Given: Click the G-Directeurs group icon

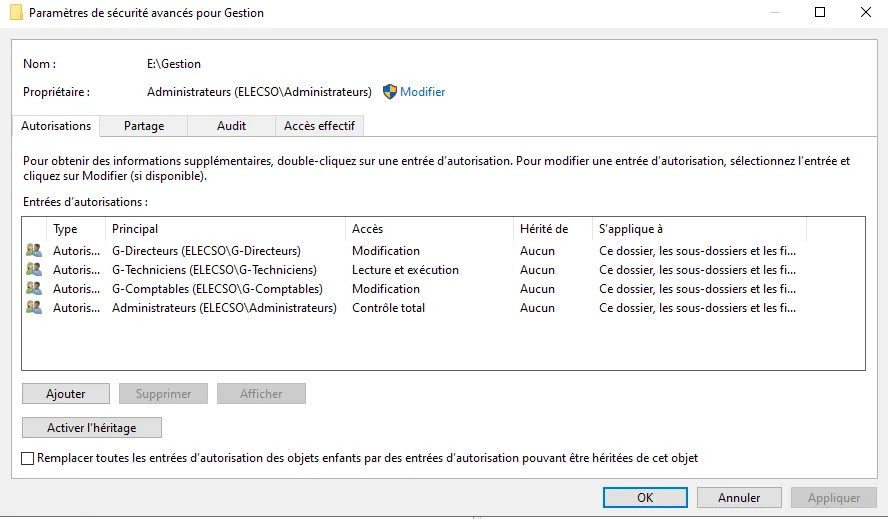Looking at the screenshot, I should click(34, 251).
